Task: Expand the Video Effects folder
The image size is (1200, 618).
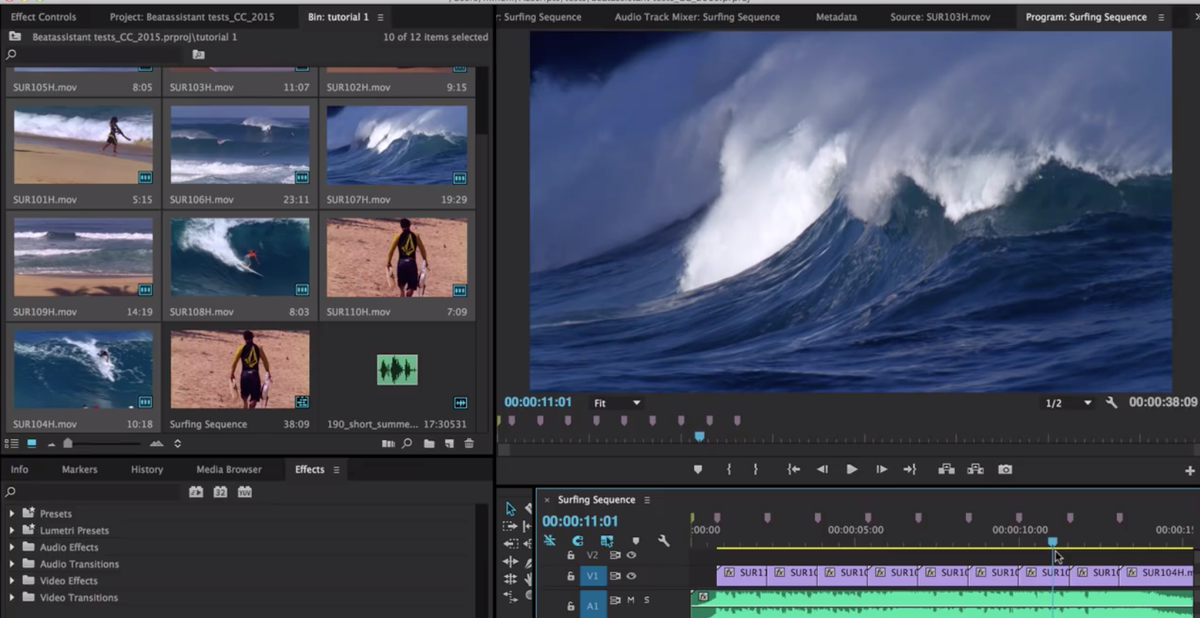Action: tap(12, 581)
